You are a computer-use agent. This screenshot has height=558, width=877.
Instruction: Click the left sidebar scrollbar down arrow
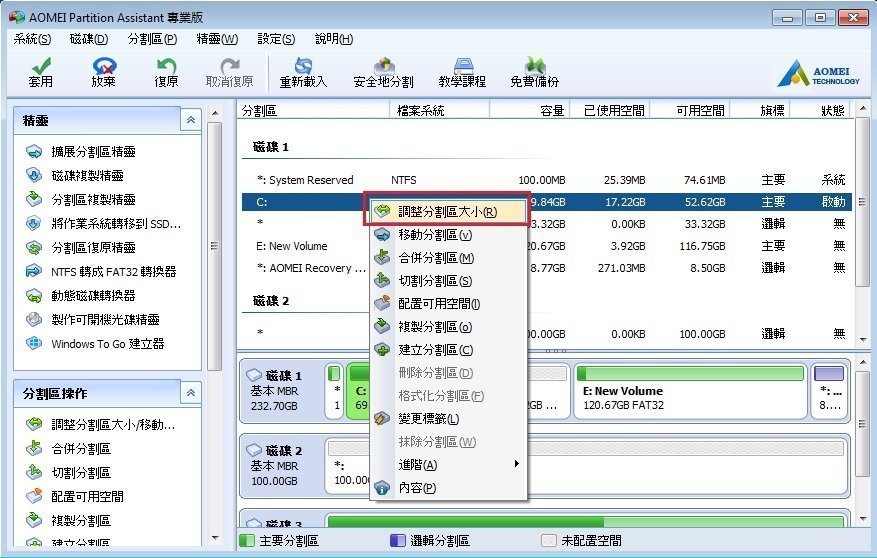[215, 538]
